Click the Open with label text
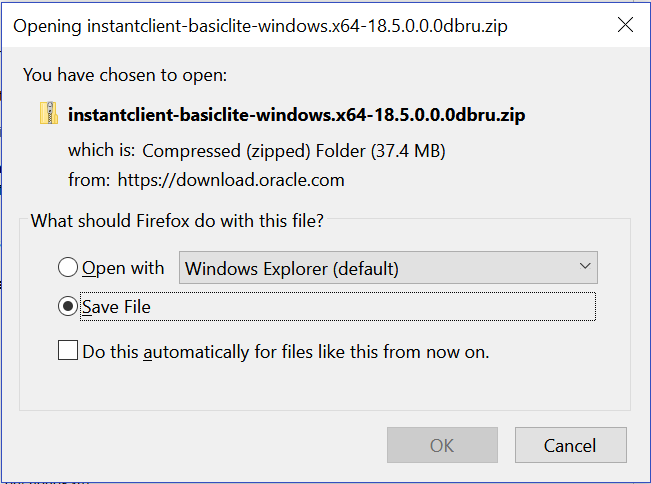 tap(123, 268)
